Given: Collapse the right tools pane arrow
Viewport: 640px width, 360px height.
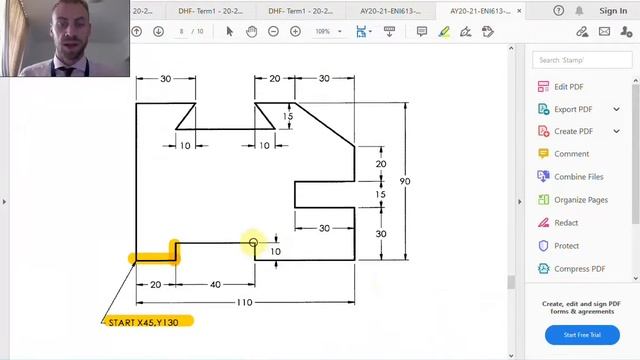Looking at the screenshot, I should tap(520, 202).
